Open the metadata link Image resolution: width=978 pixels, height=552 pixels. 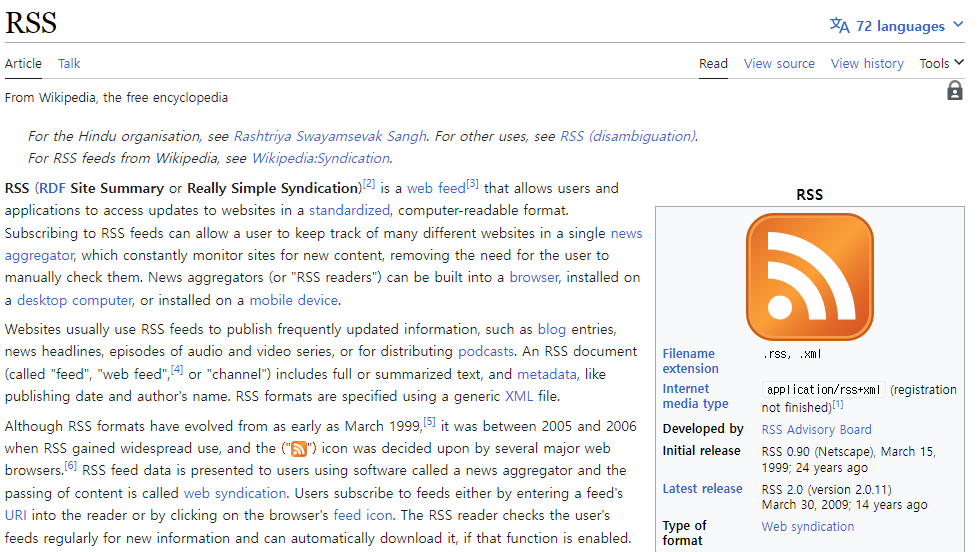click(547, 374)
